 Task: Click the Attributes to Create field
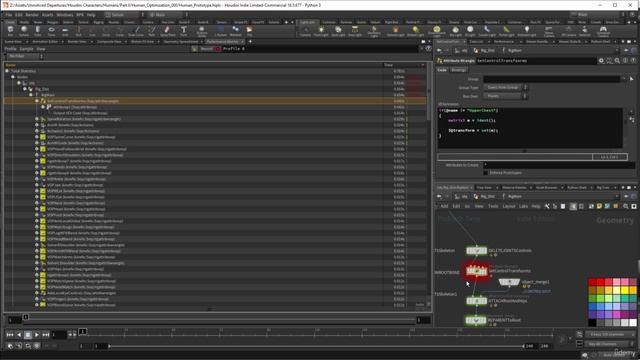coord(559,165)
